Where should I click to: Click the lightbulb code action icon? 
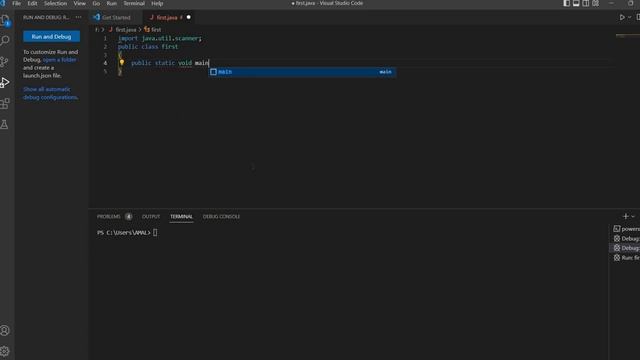pyautogui.click(x=122, y=63)
